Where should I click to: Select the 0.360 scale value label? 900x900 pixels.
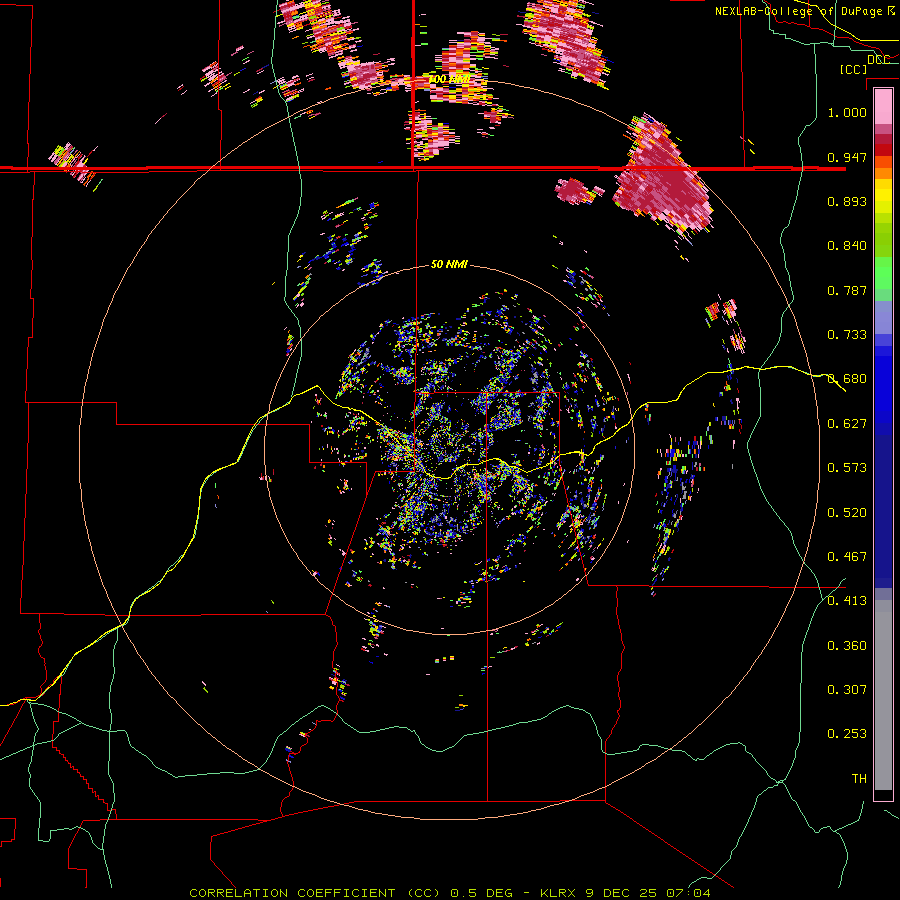847,646
